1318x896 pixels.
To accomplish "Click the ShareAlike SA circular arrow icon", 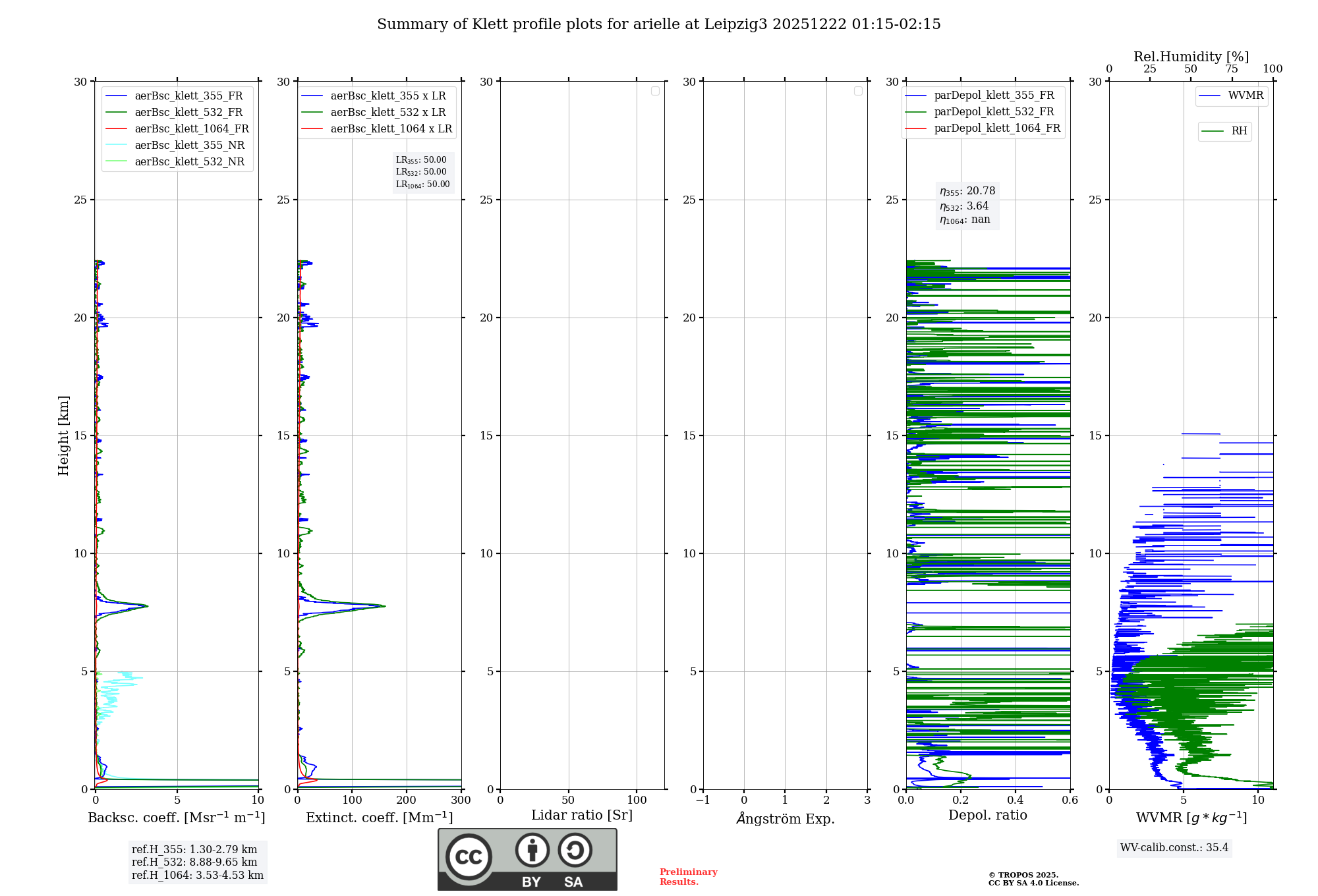I will (x=575, y=850).
